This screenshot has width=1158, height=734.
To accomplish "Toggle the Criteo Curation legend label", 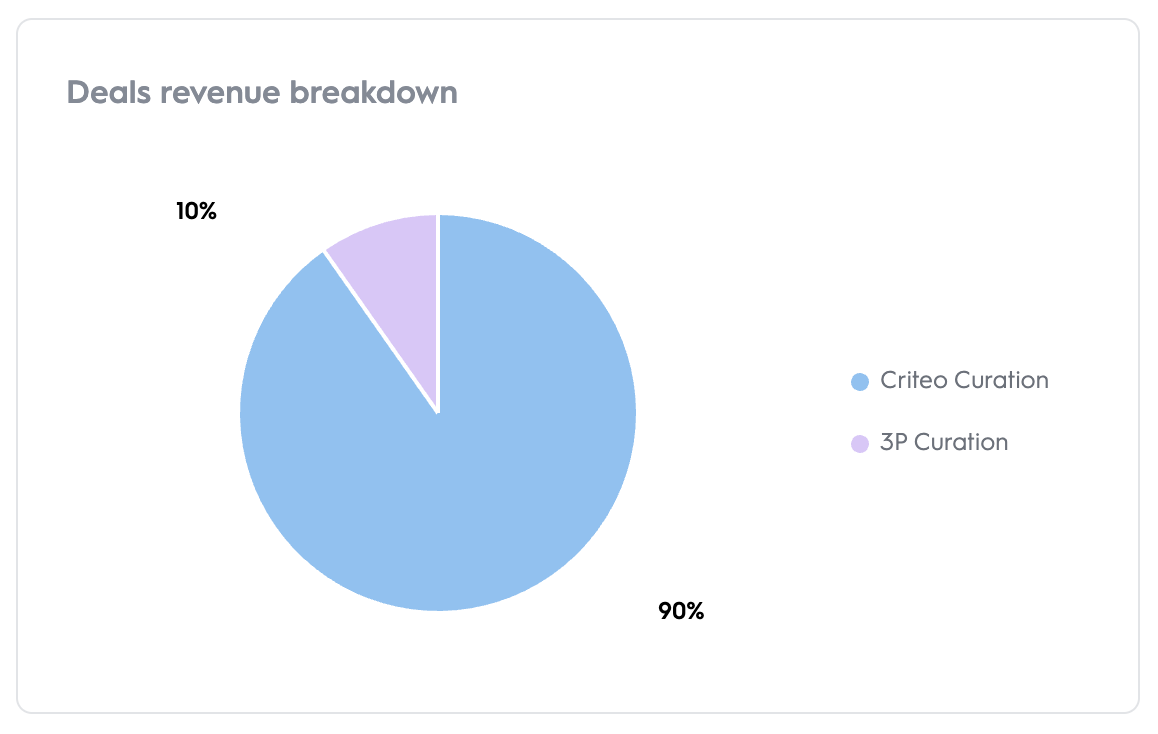I will [964, 381].
